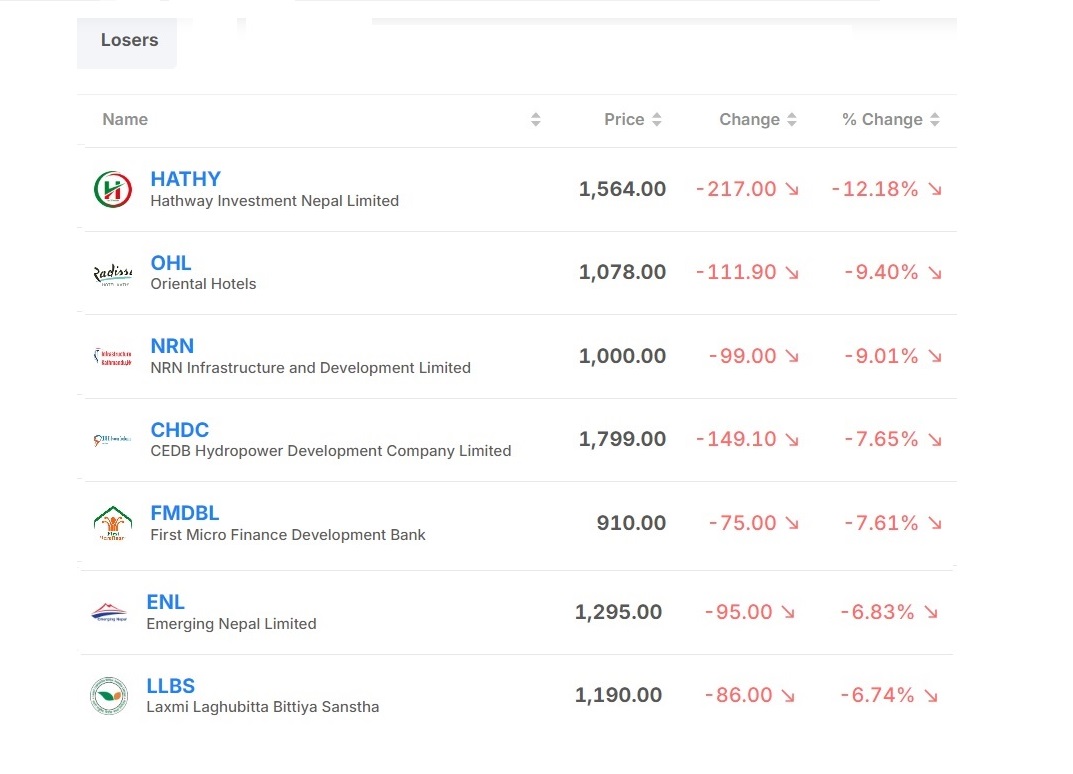Click the down arrow beside CHDC's -7.65%
The width and height of the screenshot is (1073, 774).
935,440
